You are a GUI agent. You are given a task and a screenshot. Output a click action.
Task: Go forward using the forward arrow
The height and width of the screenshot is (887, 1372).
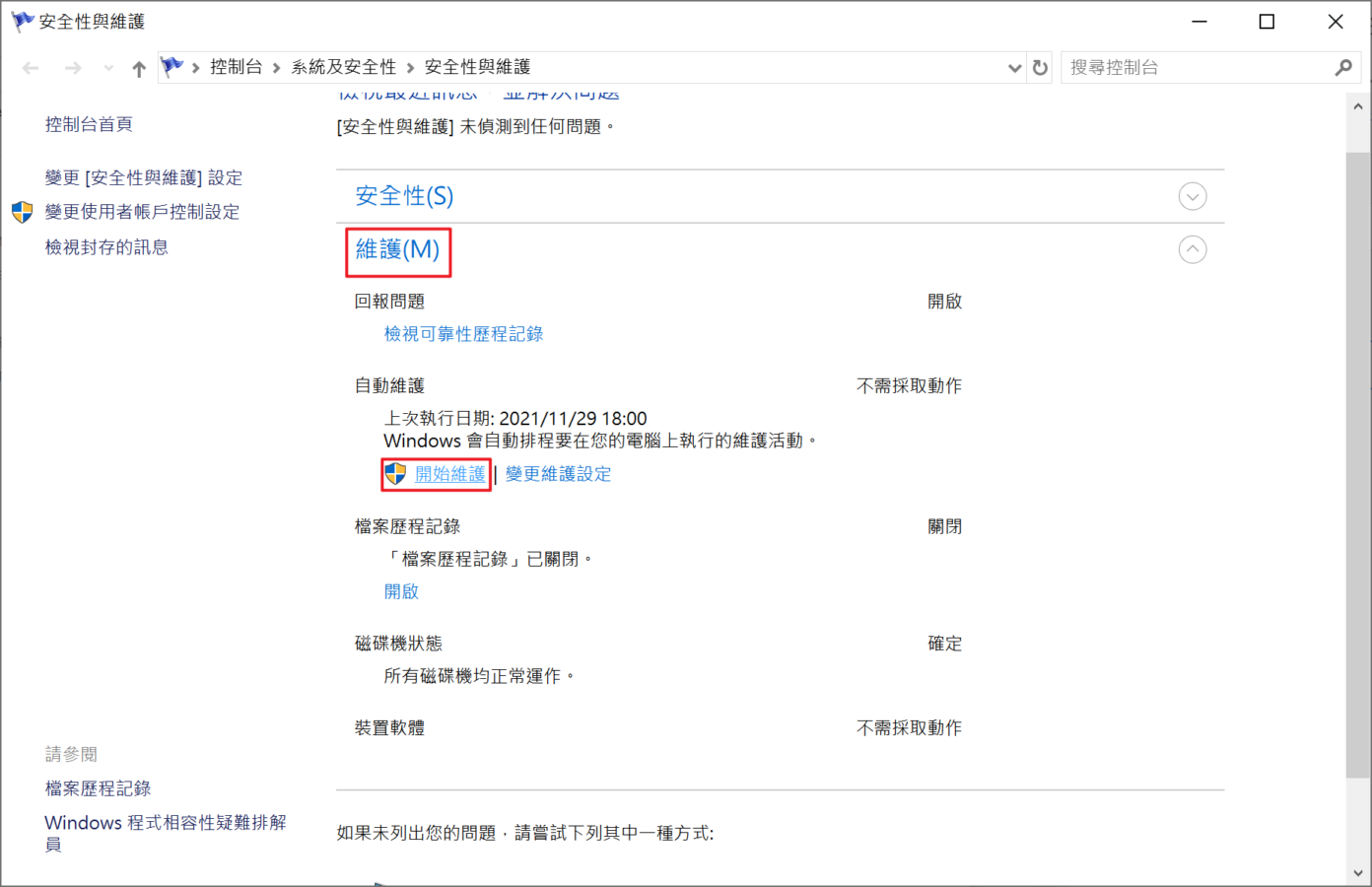click(x=72, y=68)
